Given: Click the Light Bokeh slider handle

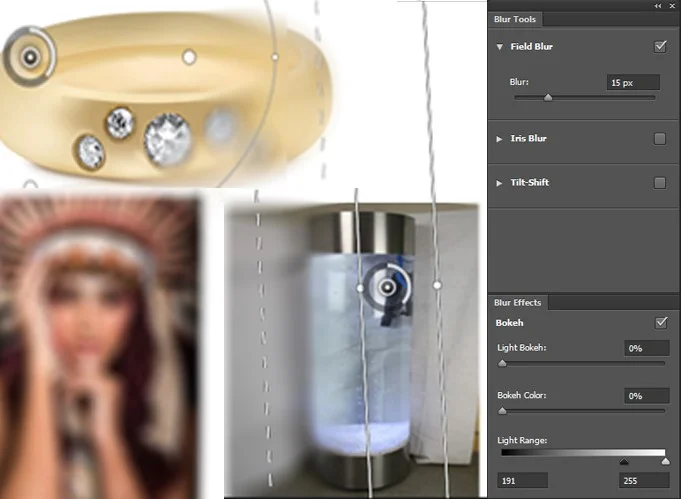Looking at the screenshot, I should (502, 363).
